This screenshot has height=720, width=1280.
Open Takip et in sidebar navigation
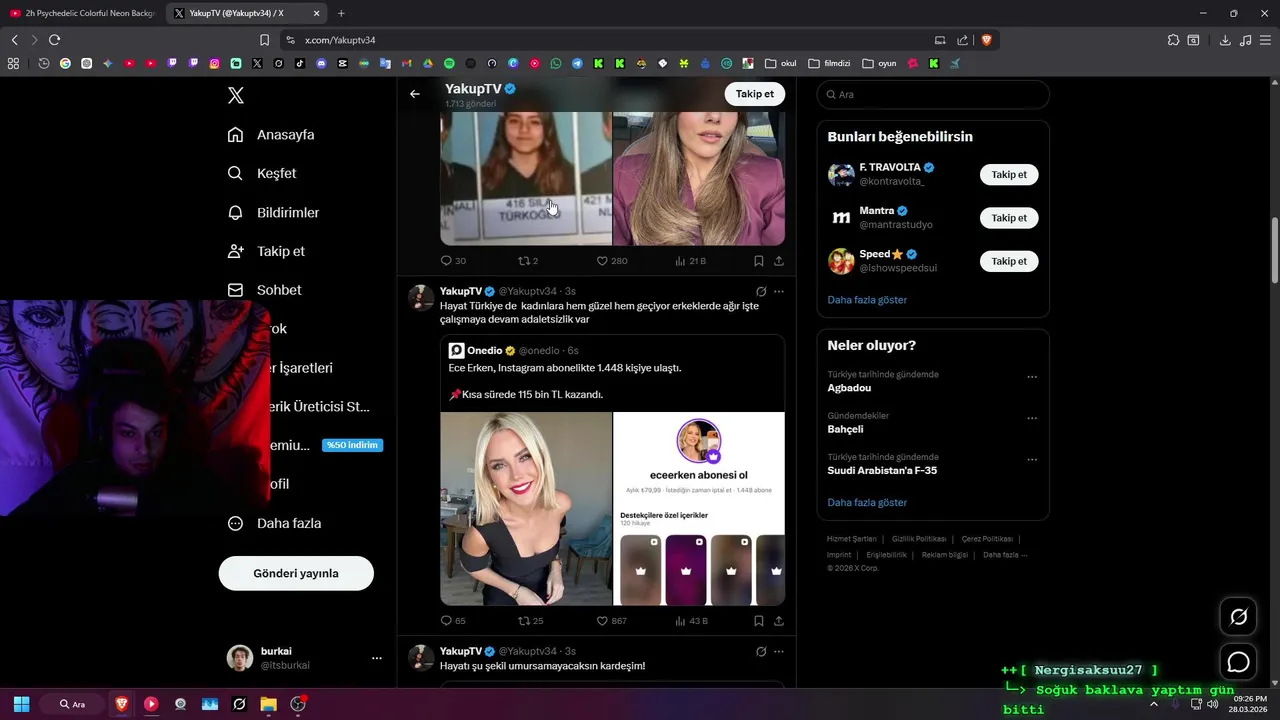point(266,251)
